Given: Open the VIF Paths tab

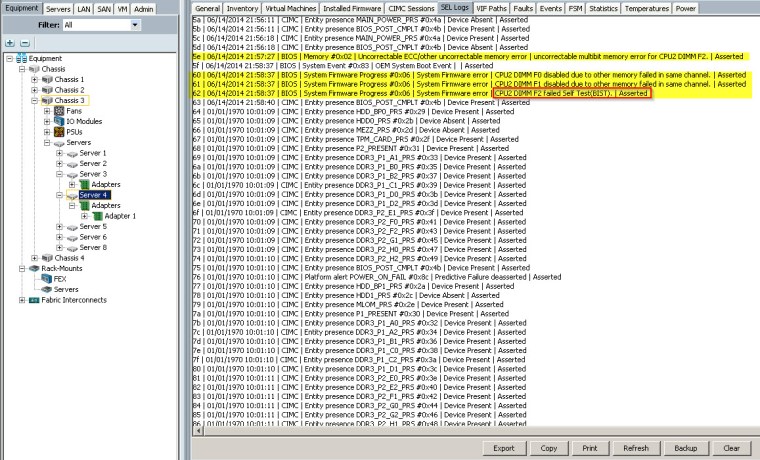Looking at the screenshot, I should click(491, 8).
